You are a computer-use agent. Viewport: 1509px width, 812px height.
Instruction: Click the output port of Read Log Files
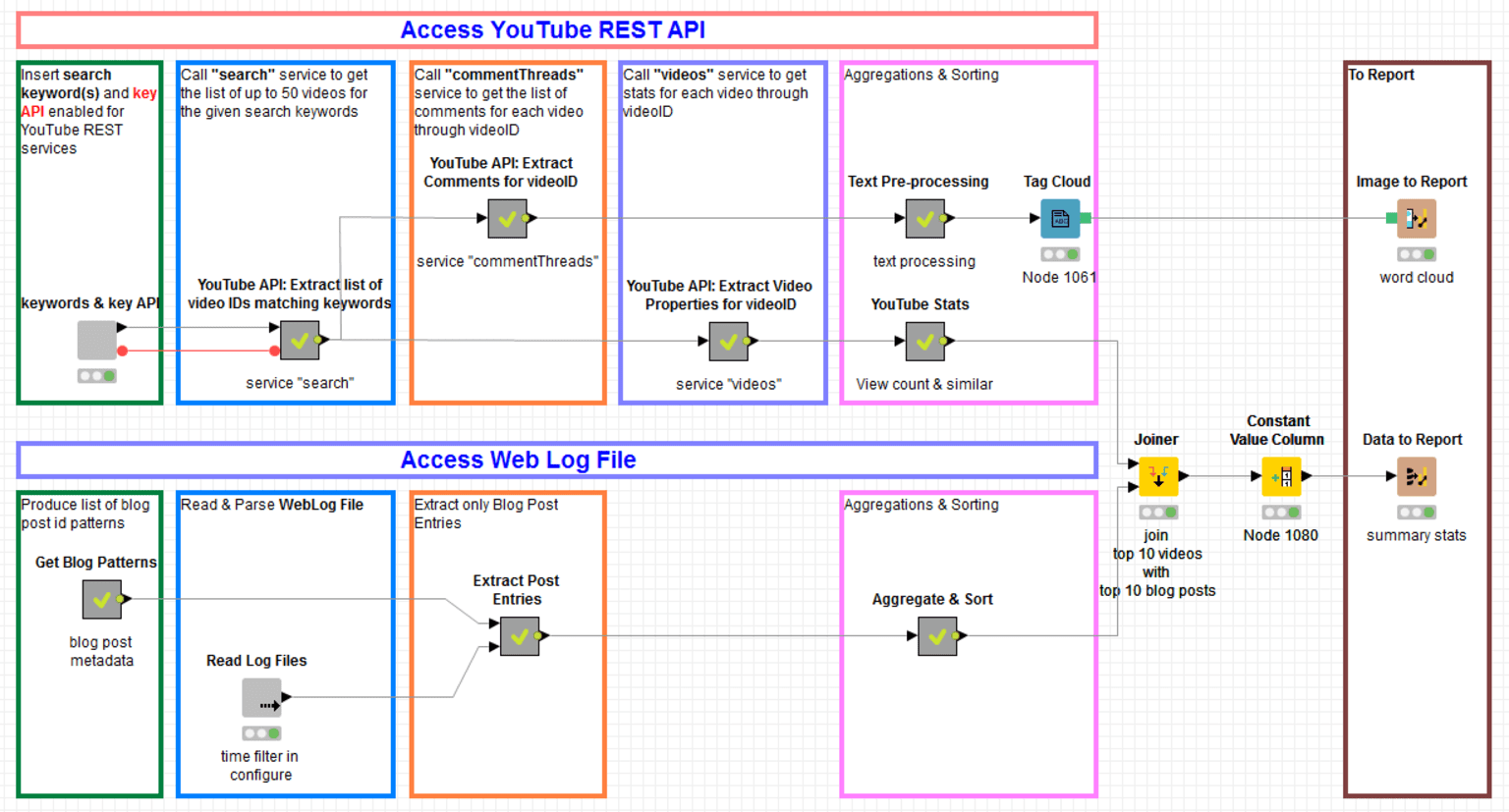tap(287, 697)
